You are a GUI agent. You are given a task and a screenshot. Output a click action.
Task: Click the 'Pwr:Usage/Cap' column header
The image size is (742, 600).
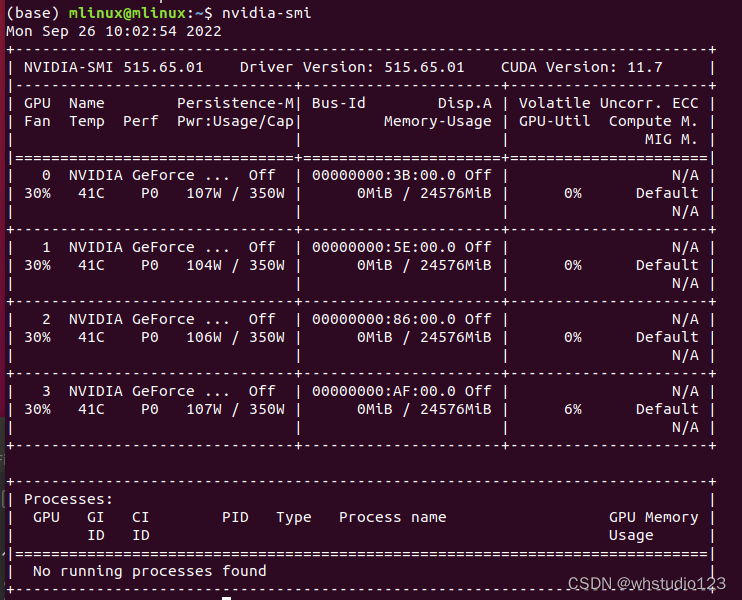pyautogui.click(x=235, y=121)
